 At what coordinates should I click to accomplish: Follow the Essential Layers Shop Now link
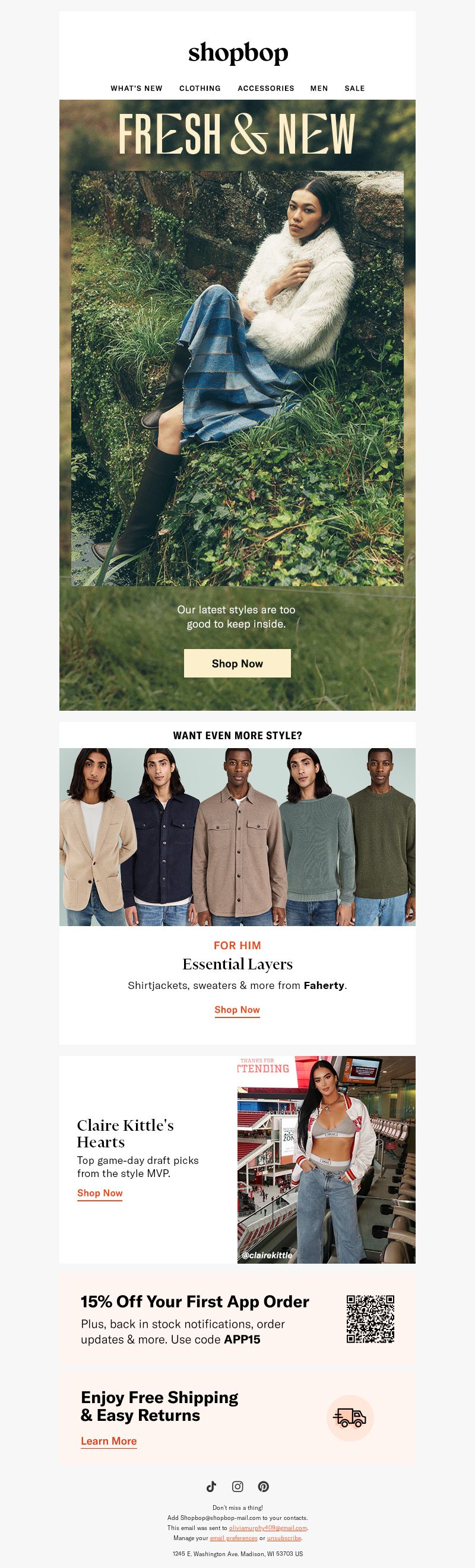pyautogui.click(x=237, y=1009)
